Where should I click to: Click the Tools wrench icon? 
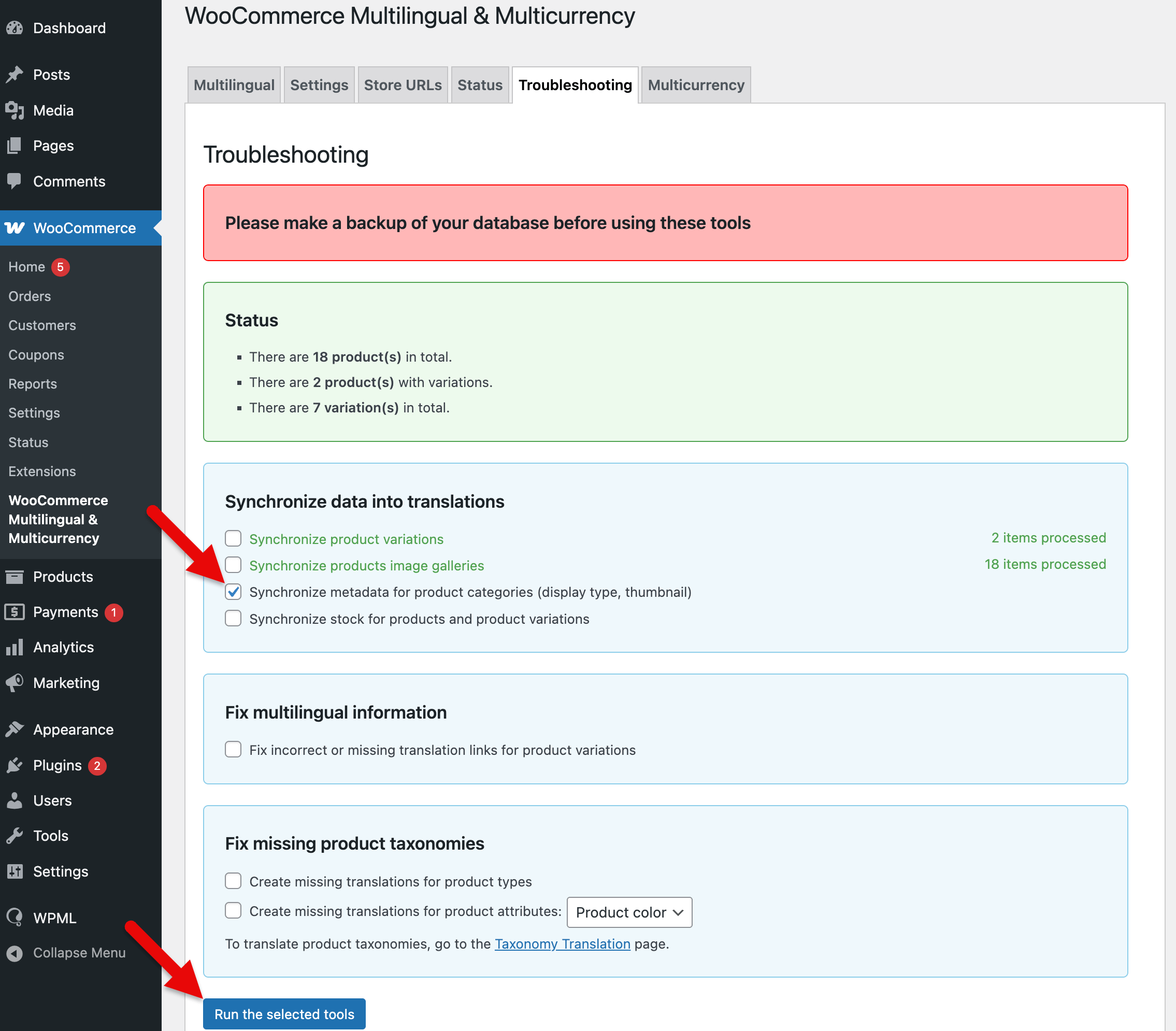click(15, 835)
